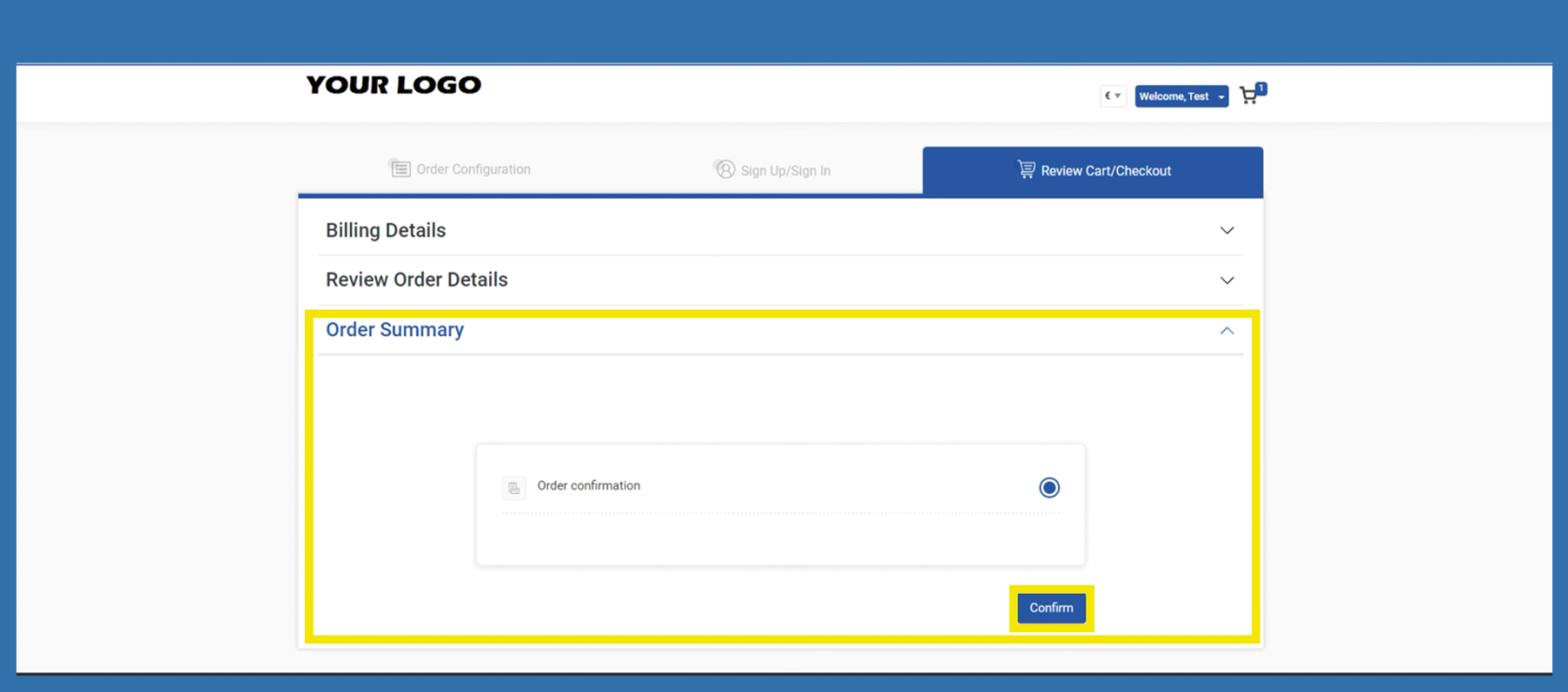Click the Review Cart/Checkout cart icon

point(1026,169)
